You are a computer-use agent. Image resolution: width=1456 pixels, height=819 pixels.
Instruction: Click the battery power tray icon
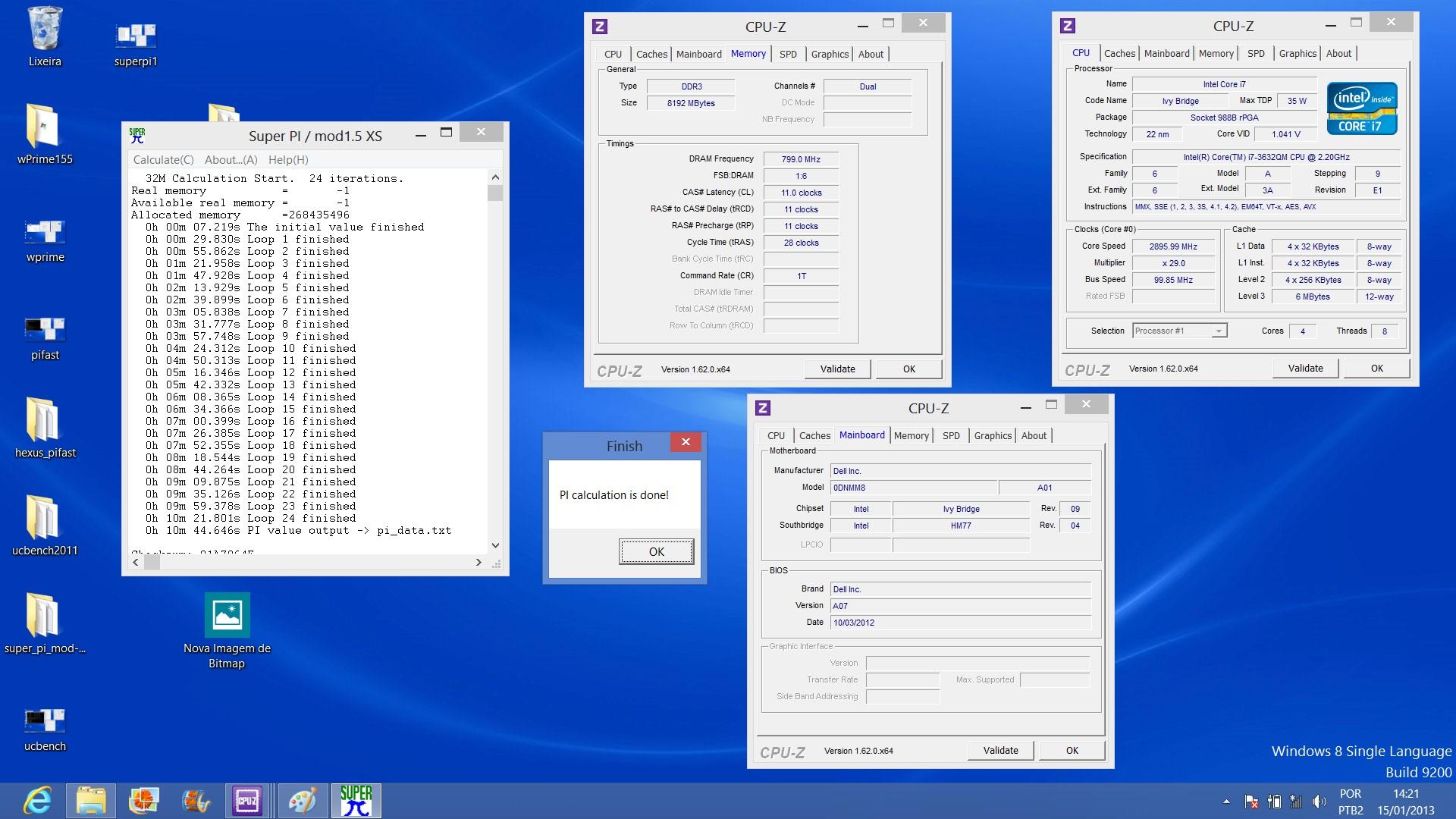point(1274,802)
